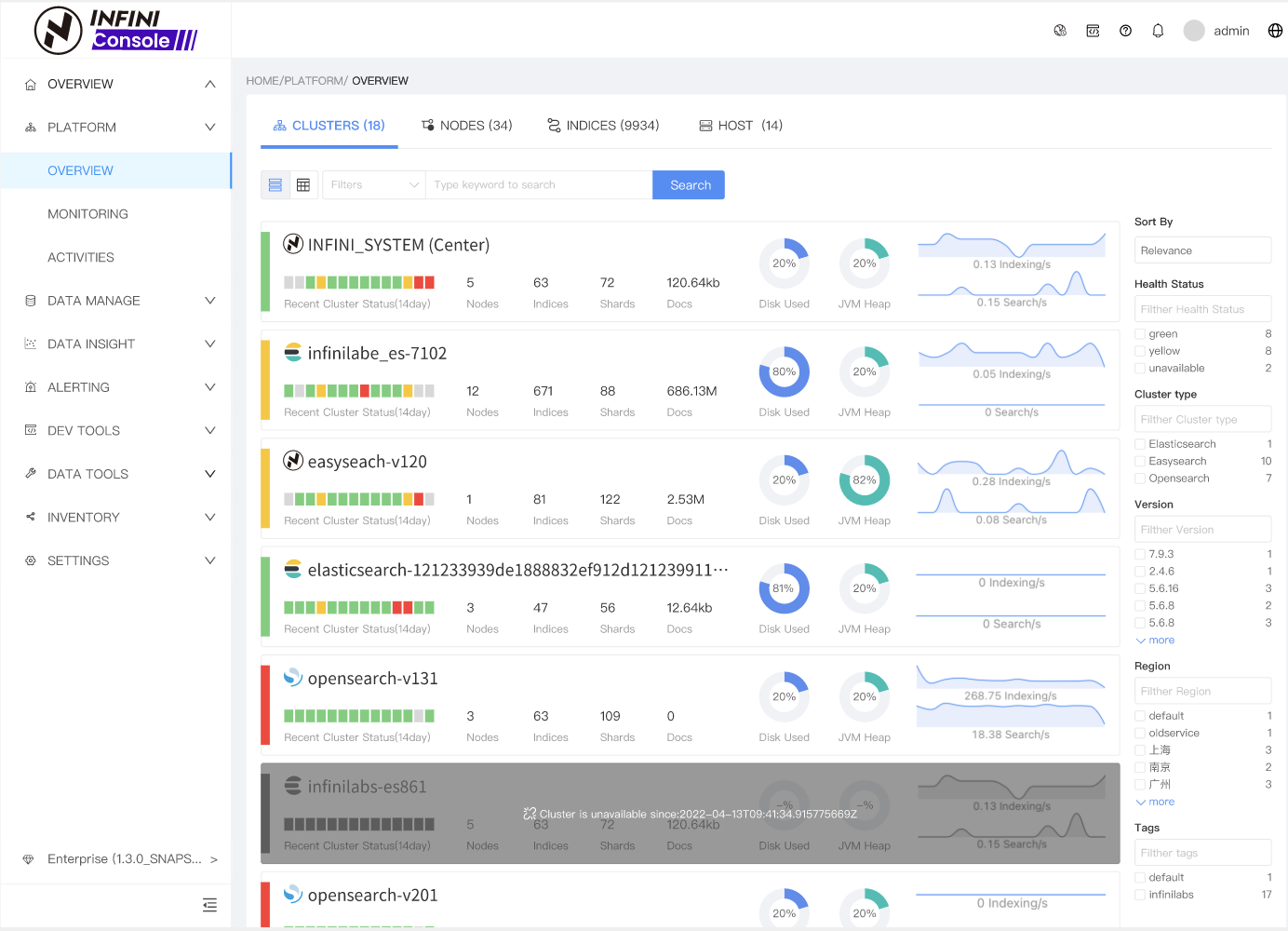Open the notifications bell icon
Viewport: 1288px width, 931px height.
coord(1158,31)
